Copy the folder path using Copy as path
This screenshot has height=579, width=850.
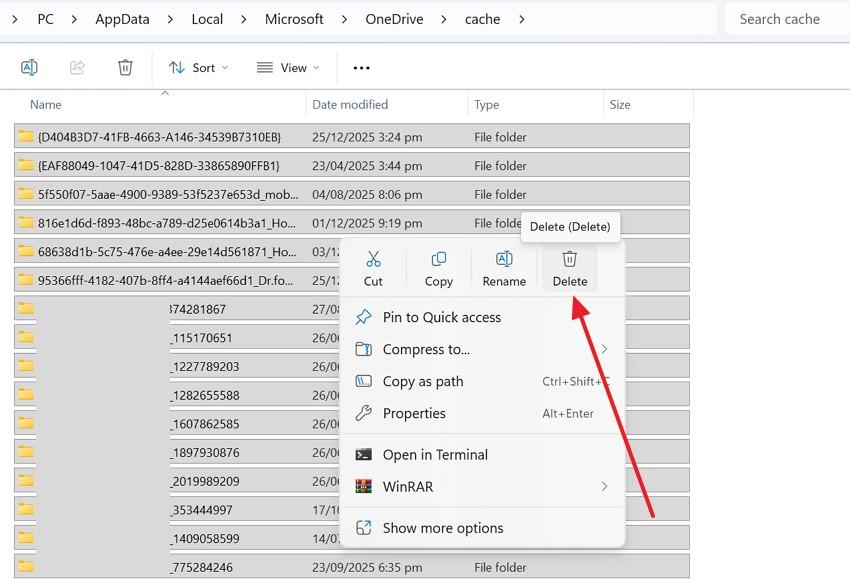click(x=421, y=381)
